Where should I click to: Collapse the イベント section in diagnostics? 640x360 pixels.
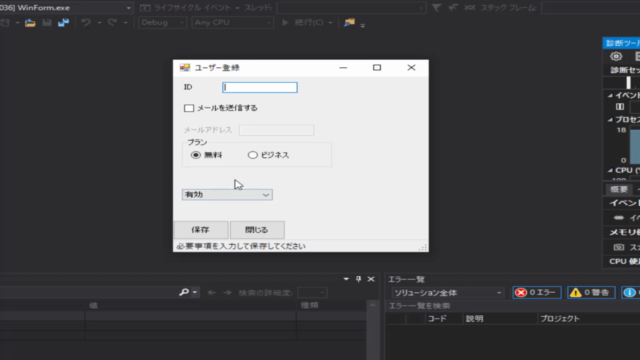pyautogui.click(x=610, y=96)
